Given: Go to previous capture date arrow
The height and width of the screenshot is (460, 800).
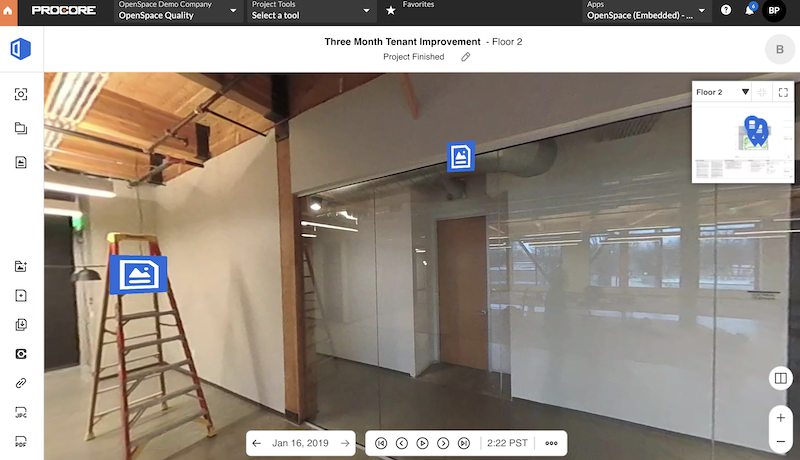Looking at the screenshot, I should [x=257, y=443].
